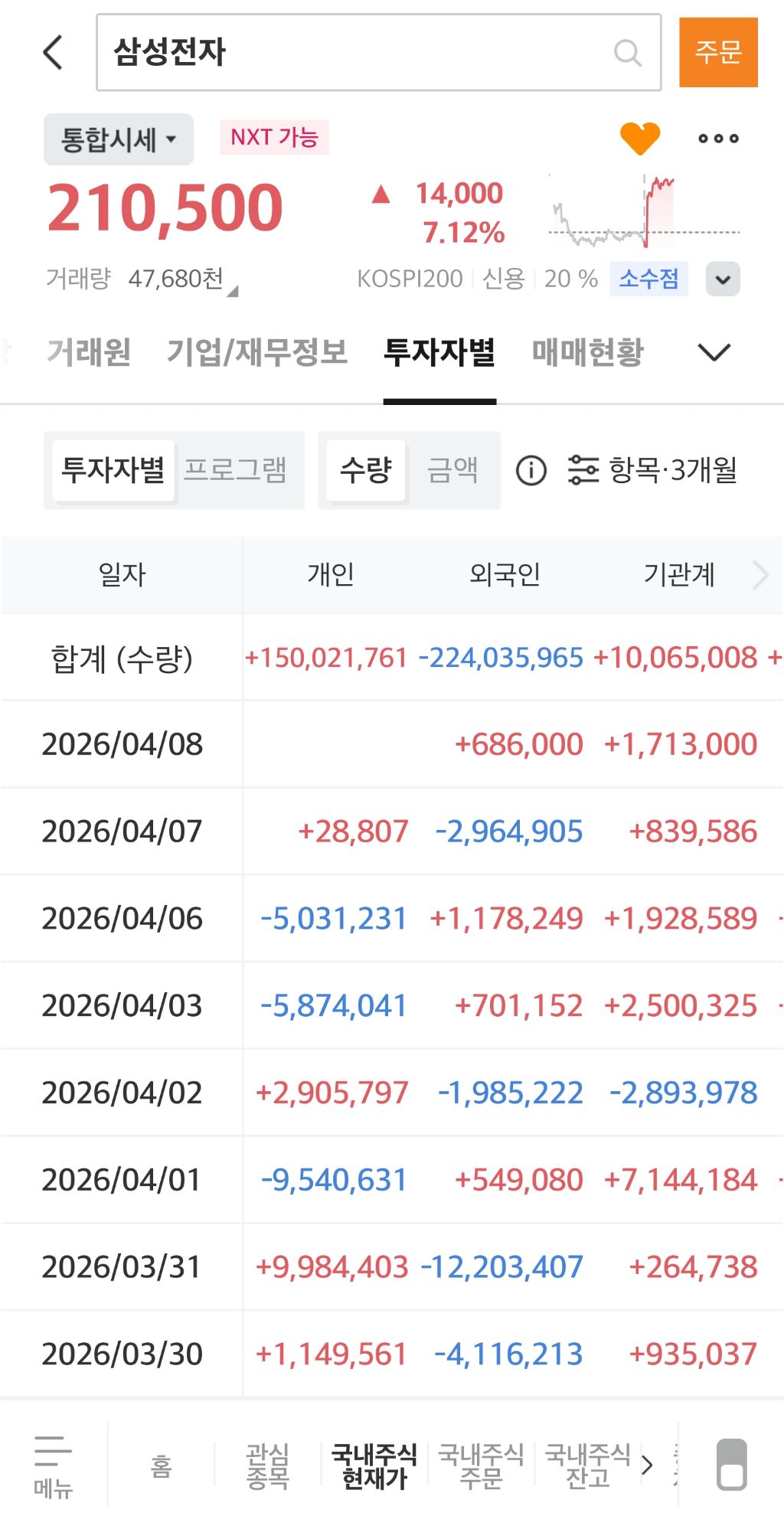Viewport: 784px width, 1529px height.
Task: Open 국내주식 잔고 in bottom navigation
Action: [x=587, y=1465]
